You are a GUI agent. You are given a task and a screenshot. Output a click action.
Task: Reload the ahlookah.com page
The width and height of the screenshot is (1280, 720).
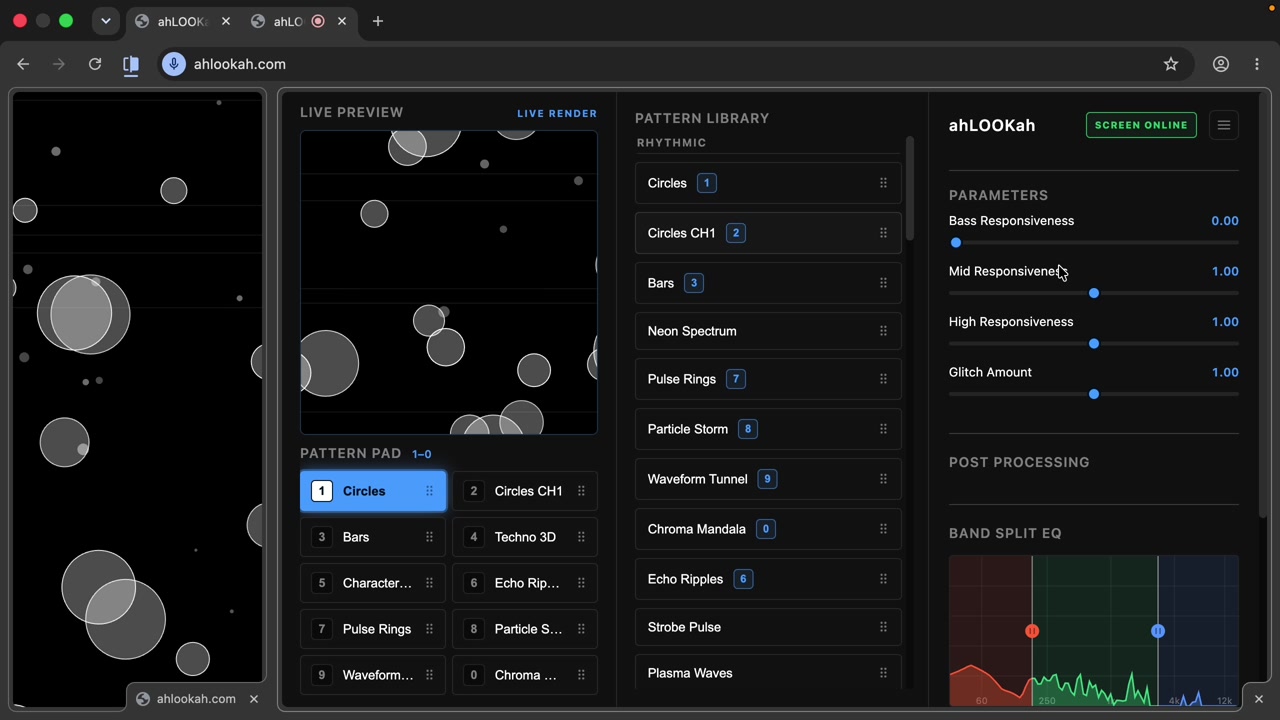(x=95, y=64)
